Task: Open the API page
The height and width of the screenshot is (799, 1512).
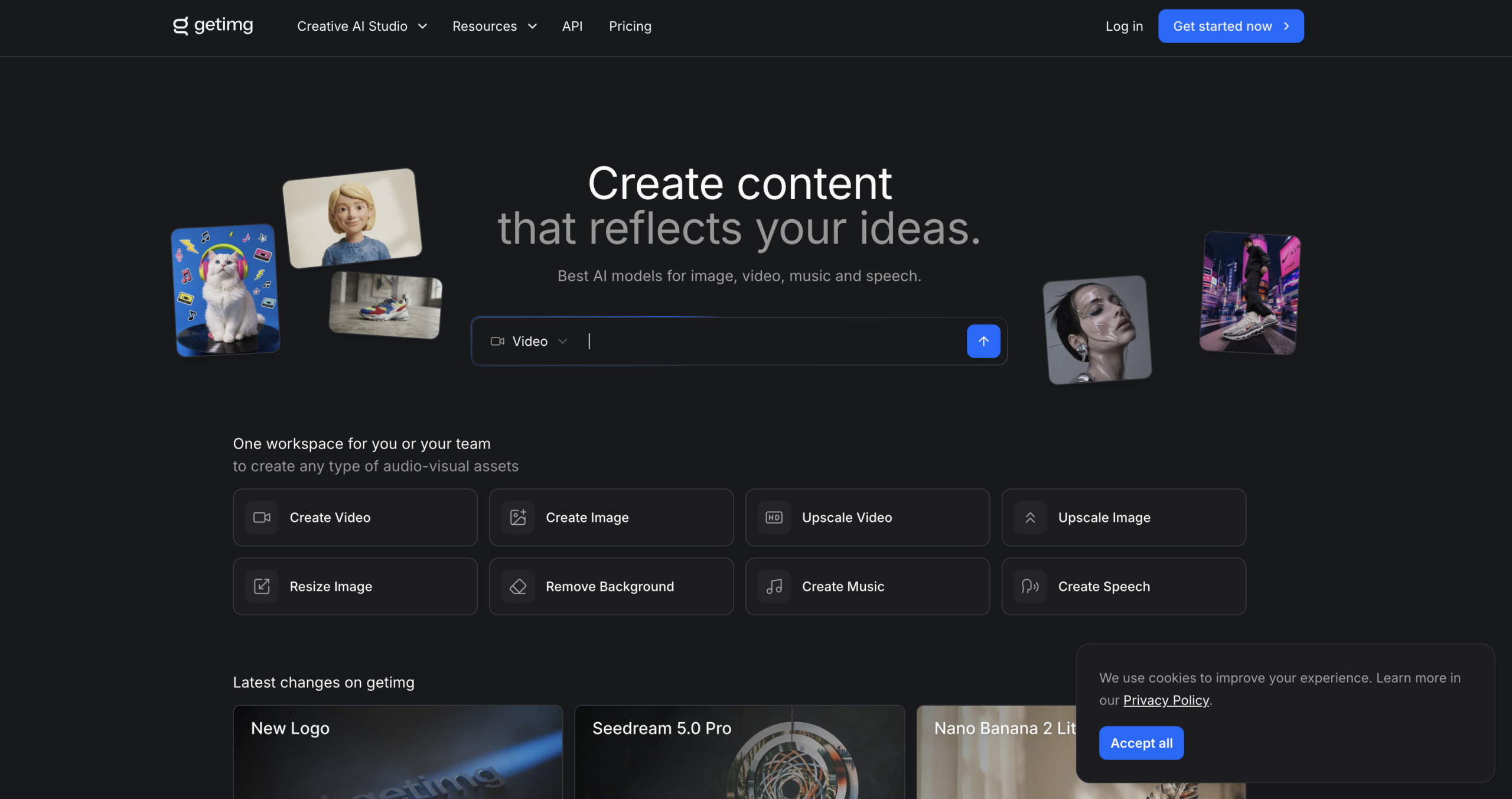Action: tap(572, 26)
